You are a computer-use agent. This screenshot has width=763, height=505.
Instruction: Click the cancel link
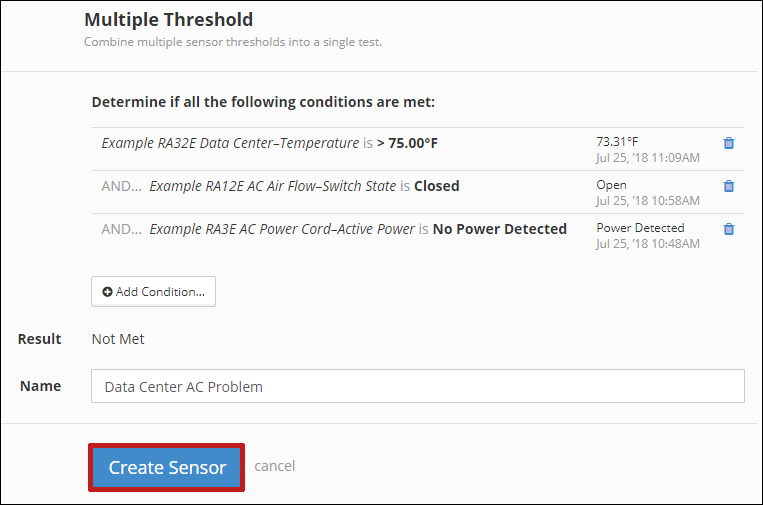[274, 466]
